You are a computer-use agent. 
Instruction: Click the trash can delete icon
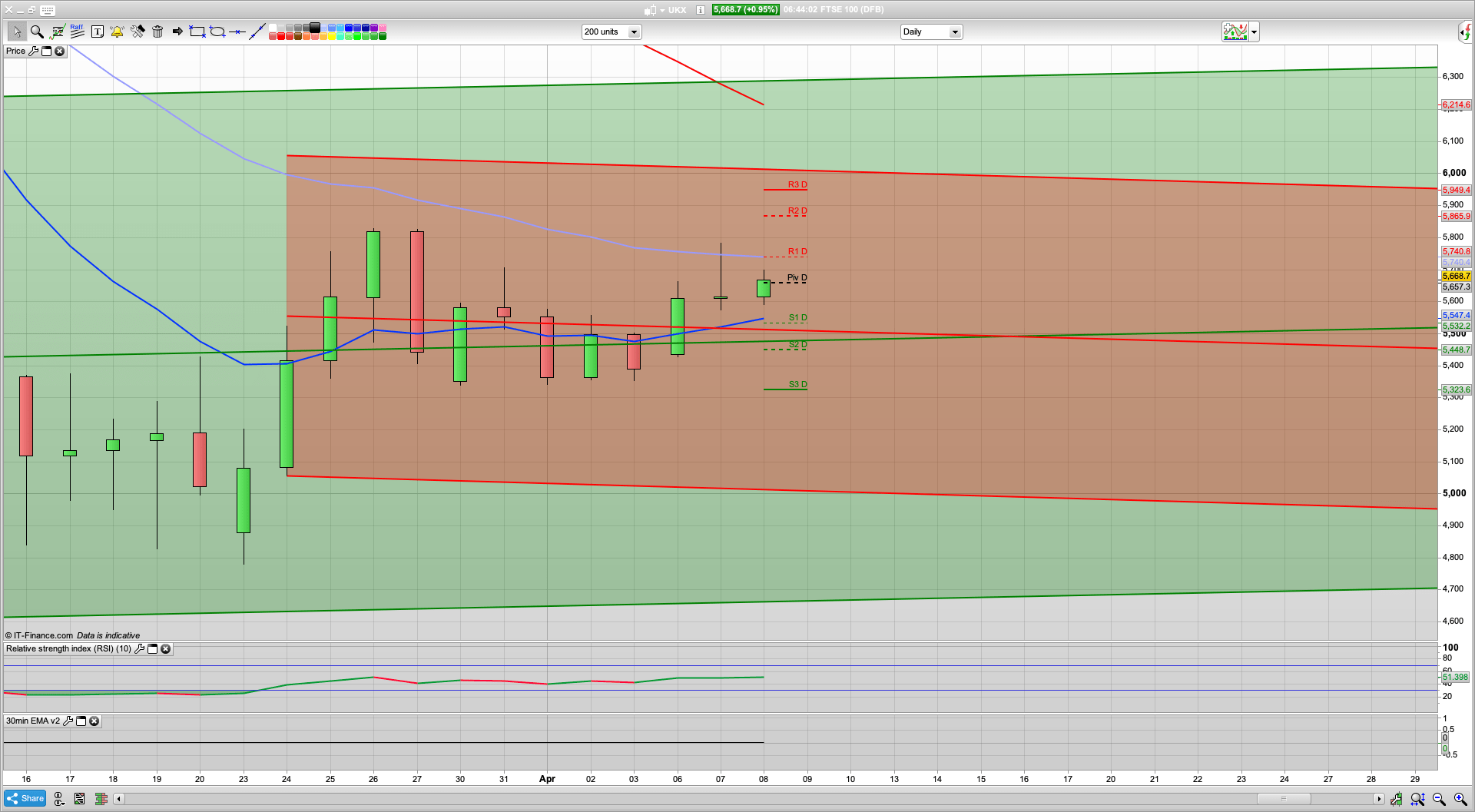(x=157, y=31)
